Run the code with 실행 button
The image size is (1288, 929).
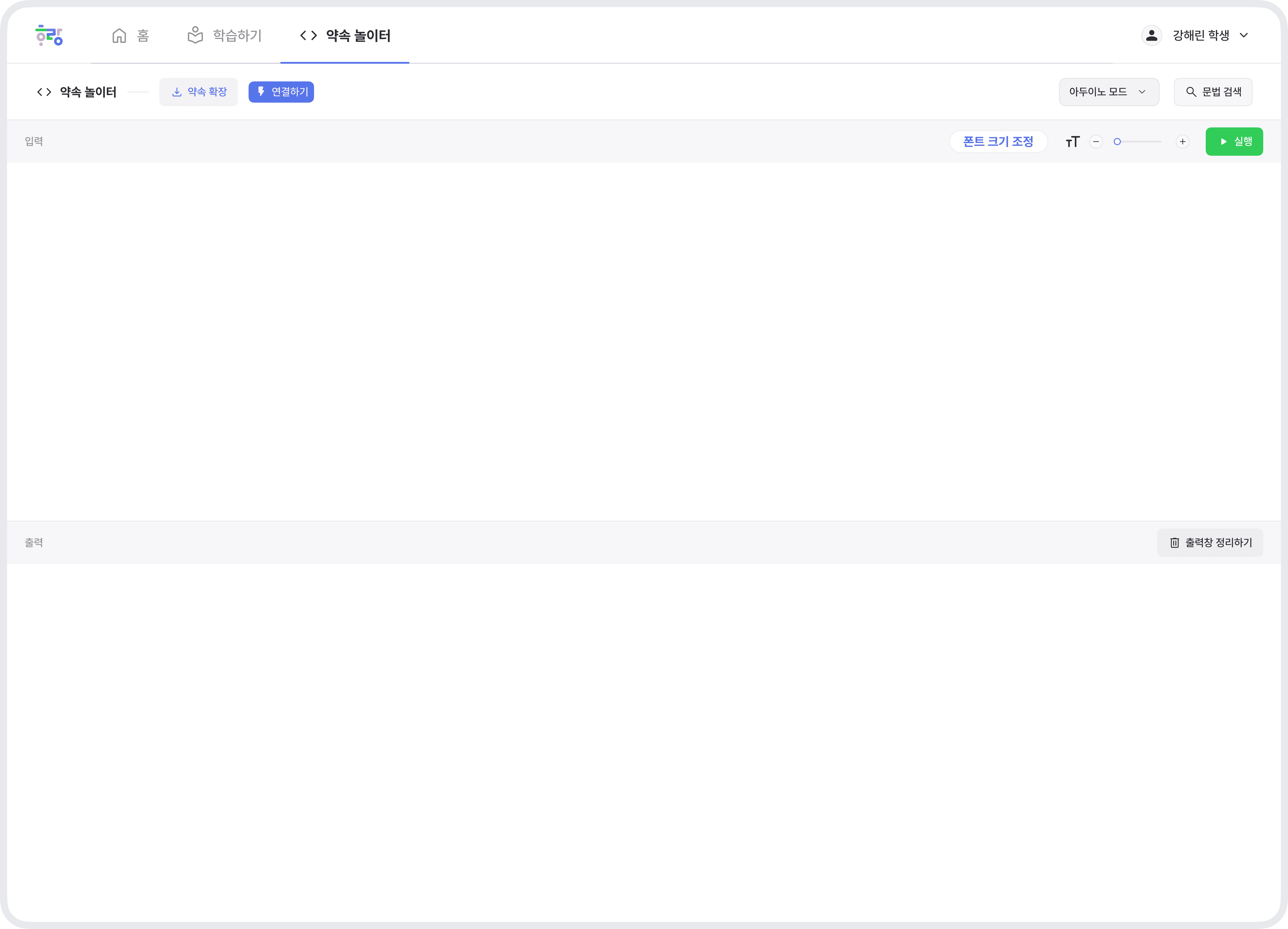click(x=1234, y=141)
